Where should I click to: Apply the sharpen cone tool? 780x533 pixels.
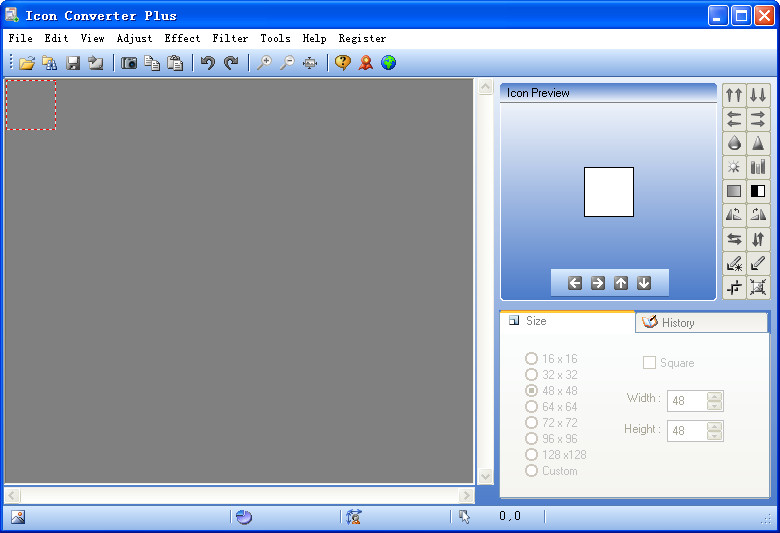(x=758, y=143)
